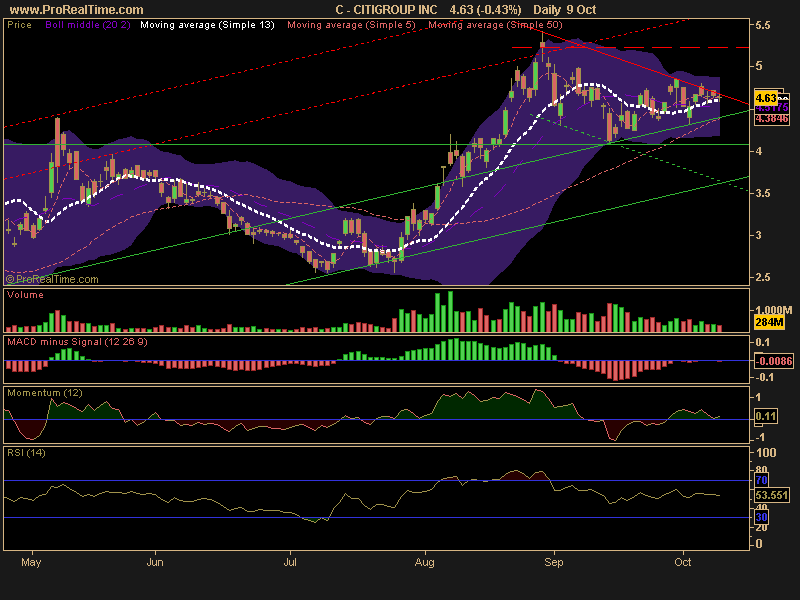Image resolution: width=800 pixels, height=600 pixels.
Task: Click the RSI 70 level marker
Action: 761,480
